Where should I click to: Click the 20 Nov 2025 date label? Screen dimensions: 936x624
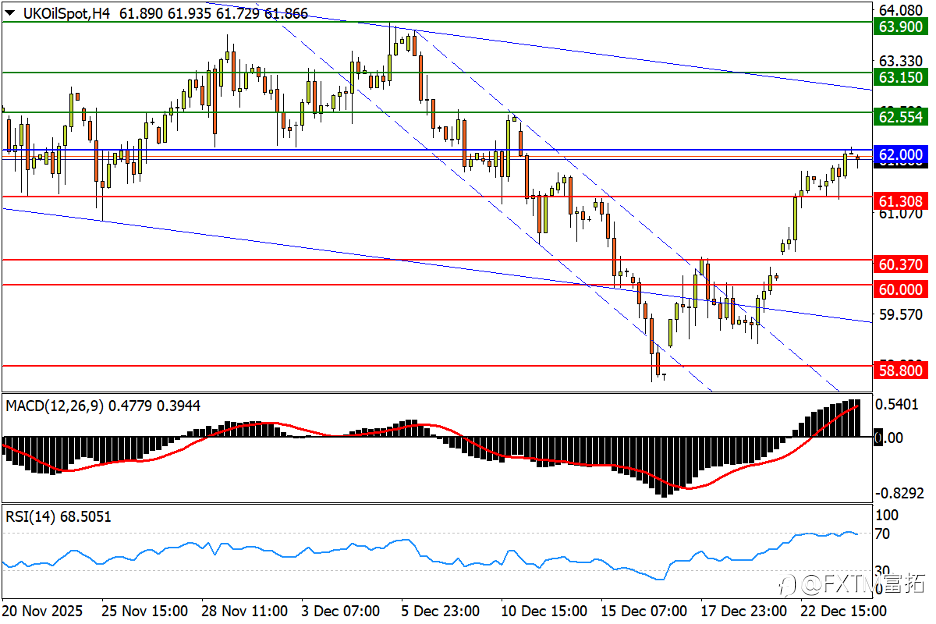42,611
